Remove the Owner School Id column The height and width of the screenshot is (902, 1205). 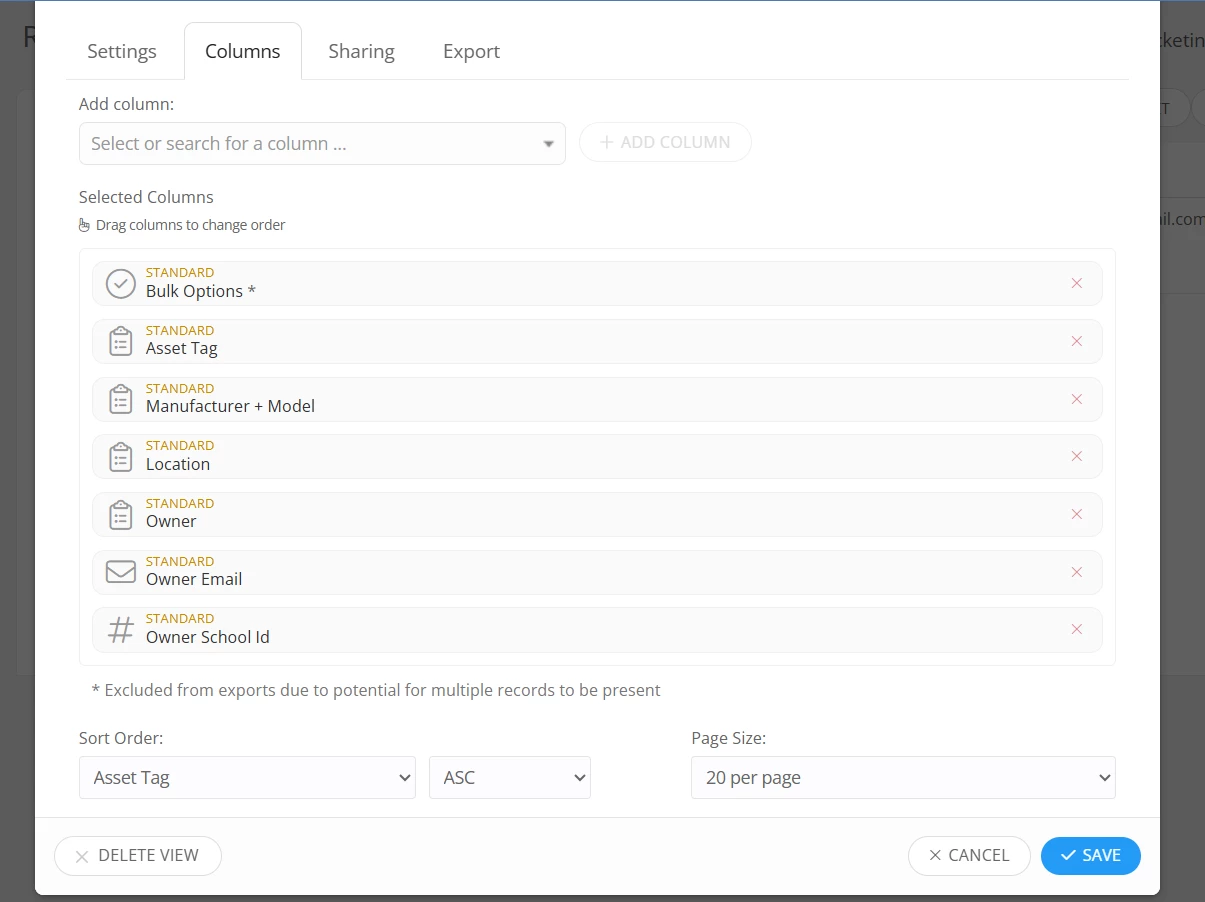[1077, 629]
